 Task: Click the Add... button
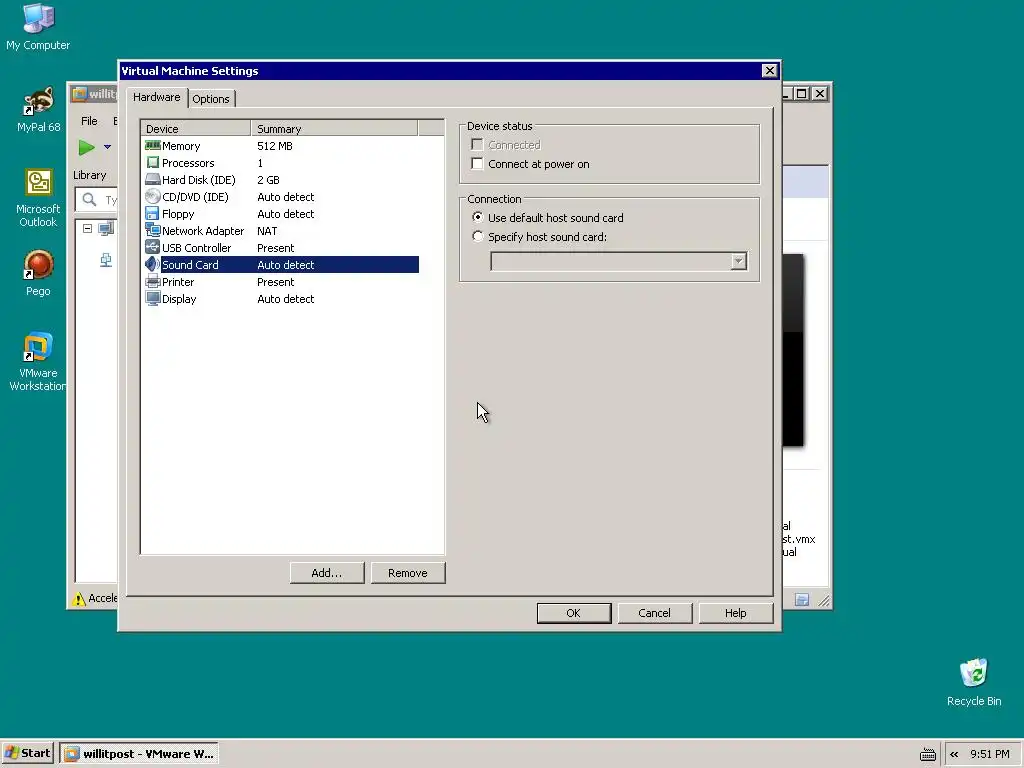click(327, 573)
